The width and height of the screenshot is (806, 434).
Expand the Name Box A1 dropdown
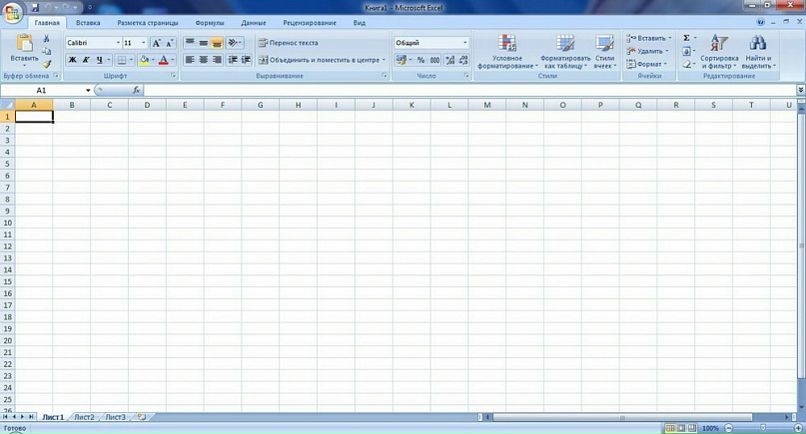(88, 91)
